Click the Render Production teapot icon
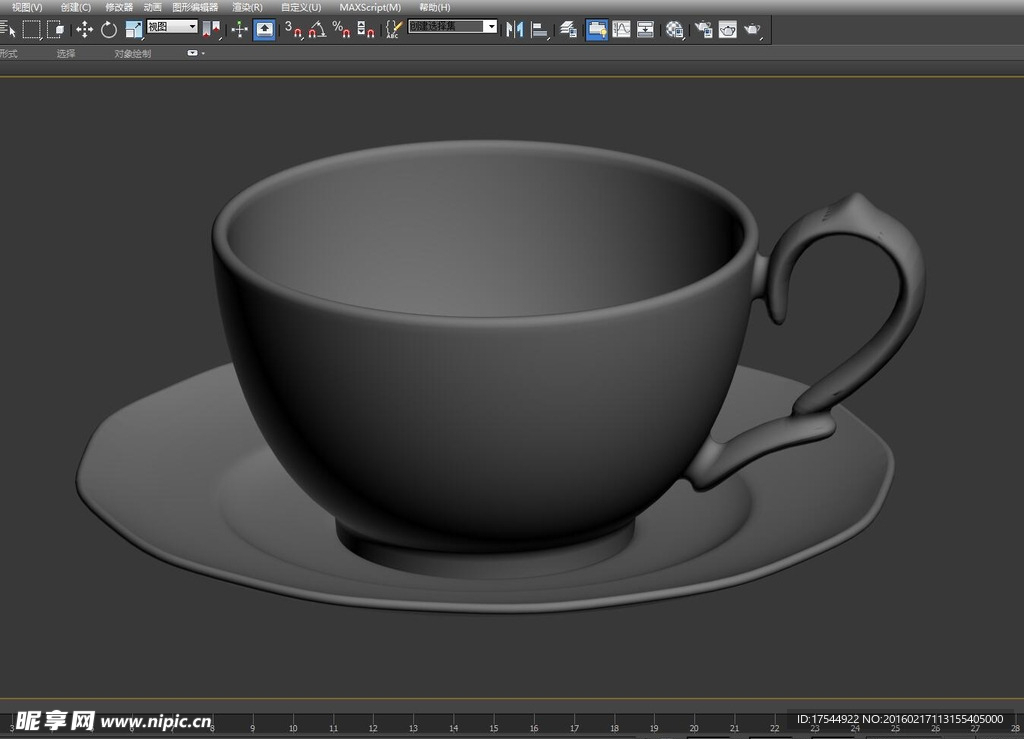The image size is (1024, 739). pos(753,29)
